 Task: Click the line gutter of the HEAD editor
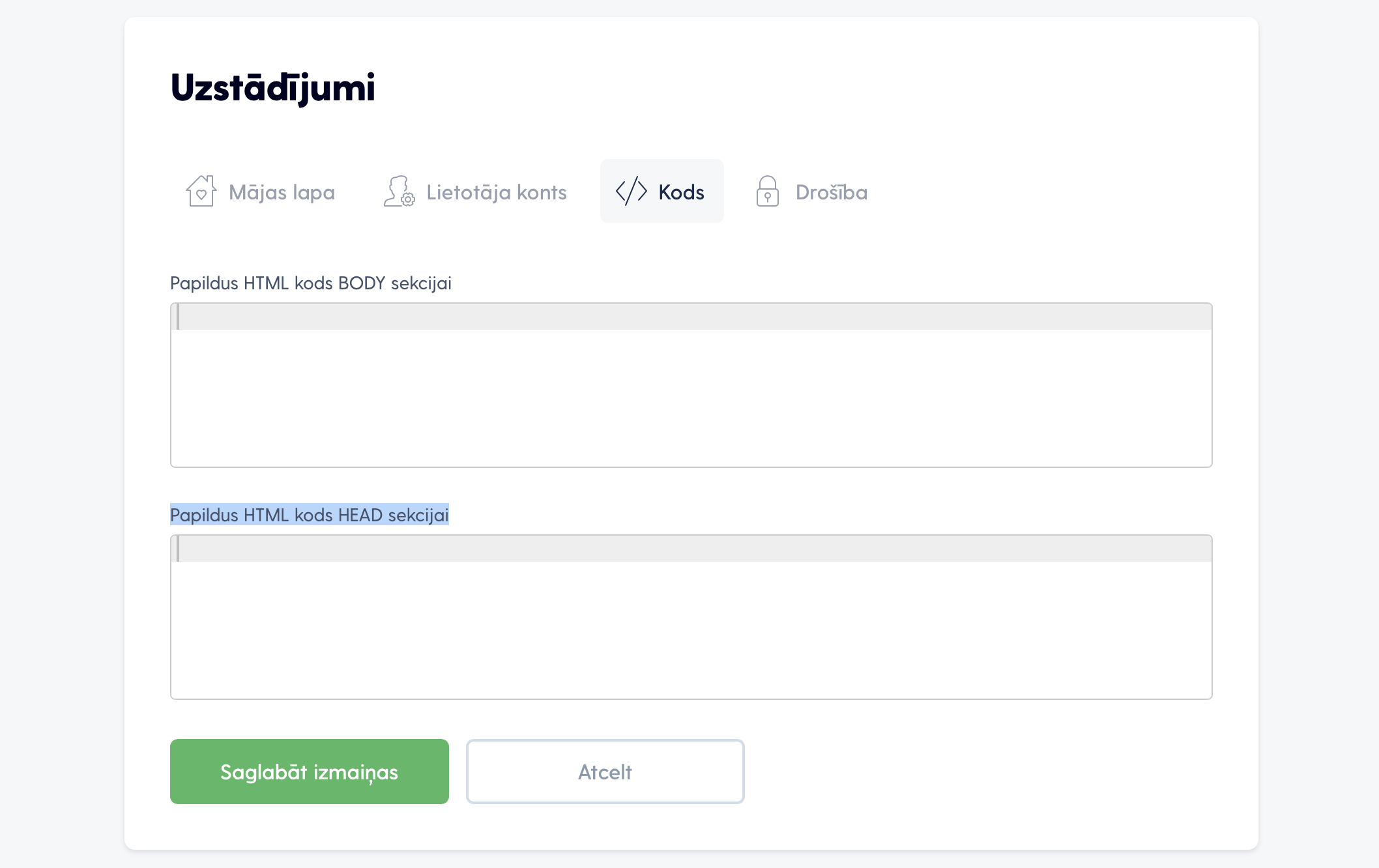tap(175, 549)
